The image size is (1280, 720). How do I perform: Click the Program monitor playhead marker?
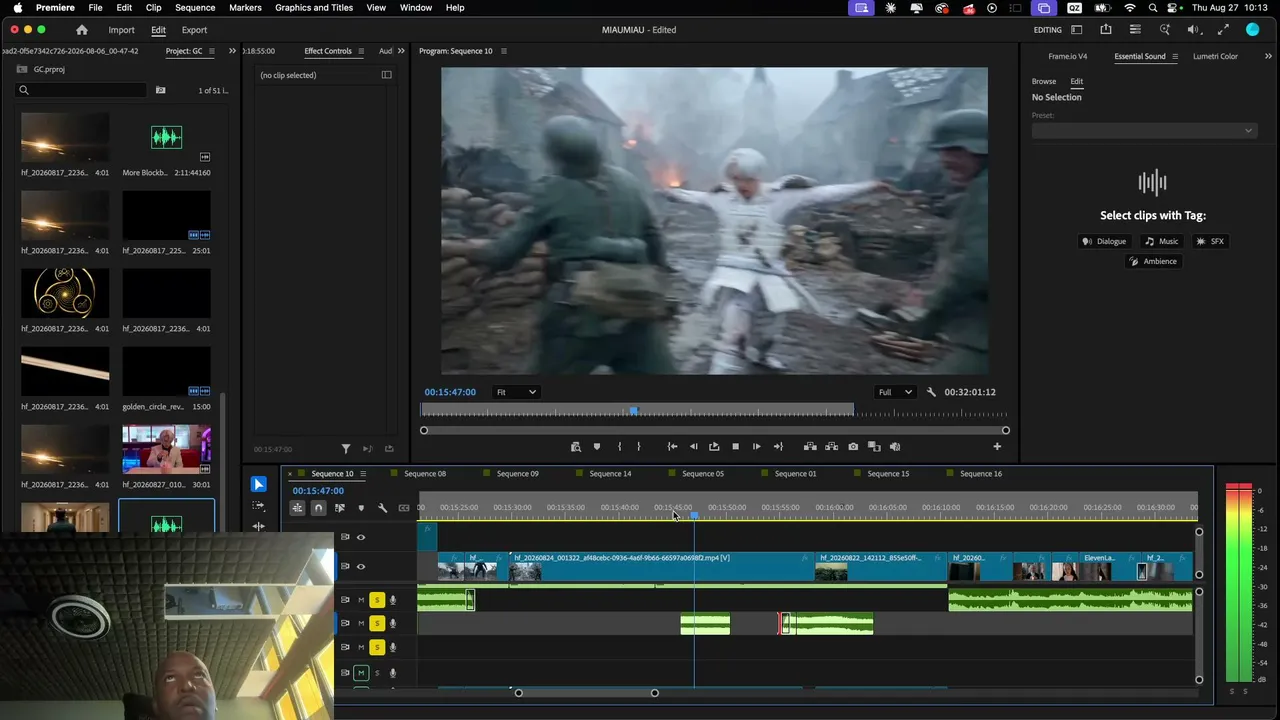coord(633,411)
